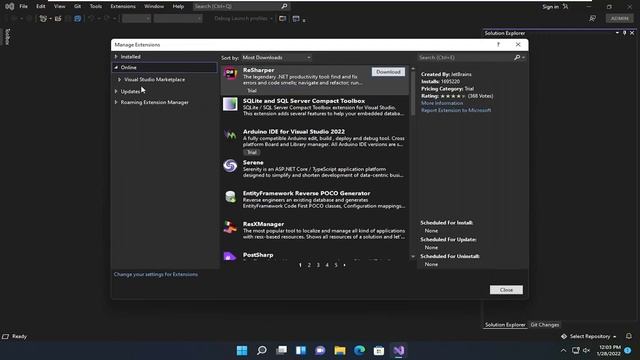The width and height of the screenshot is (640, 360).
Task: Open the Edit menu
Action: coord(40,6)
